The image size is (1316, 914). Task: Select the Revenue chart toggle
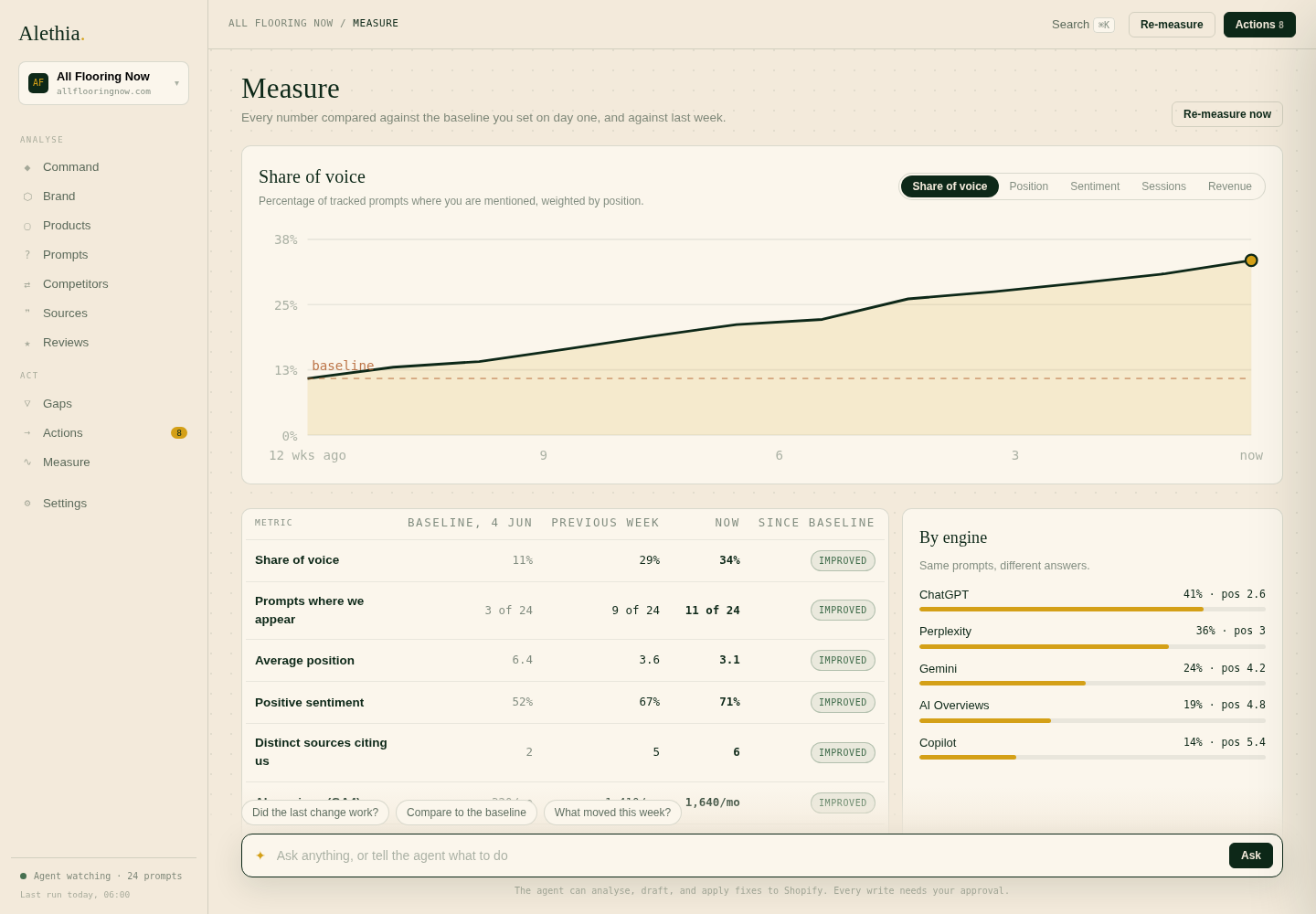tap(1230, 186)
